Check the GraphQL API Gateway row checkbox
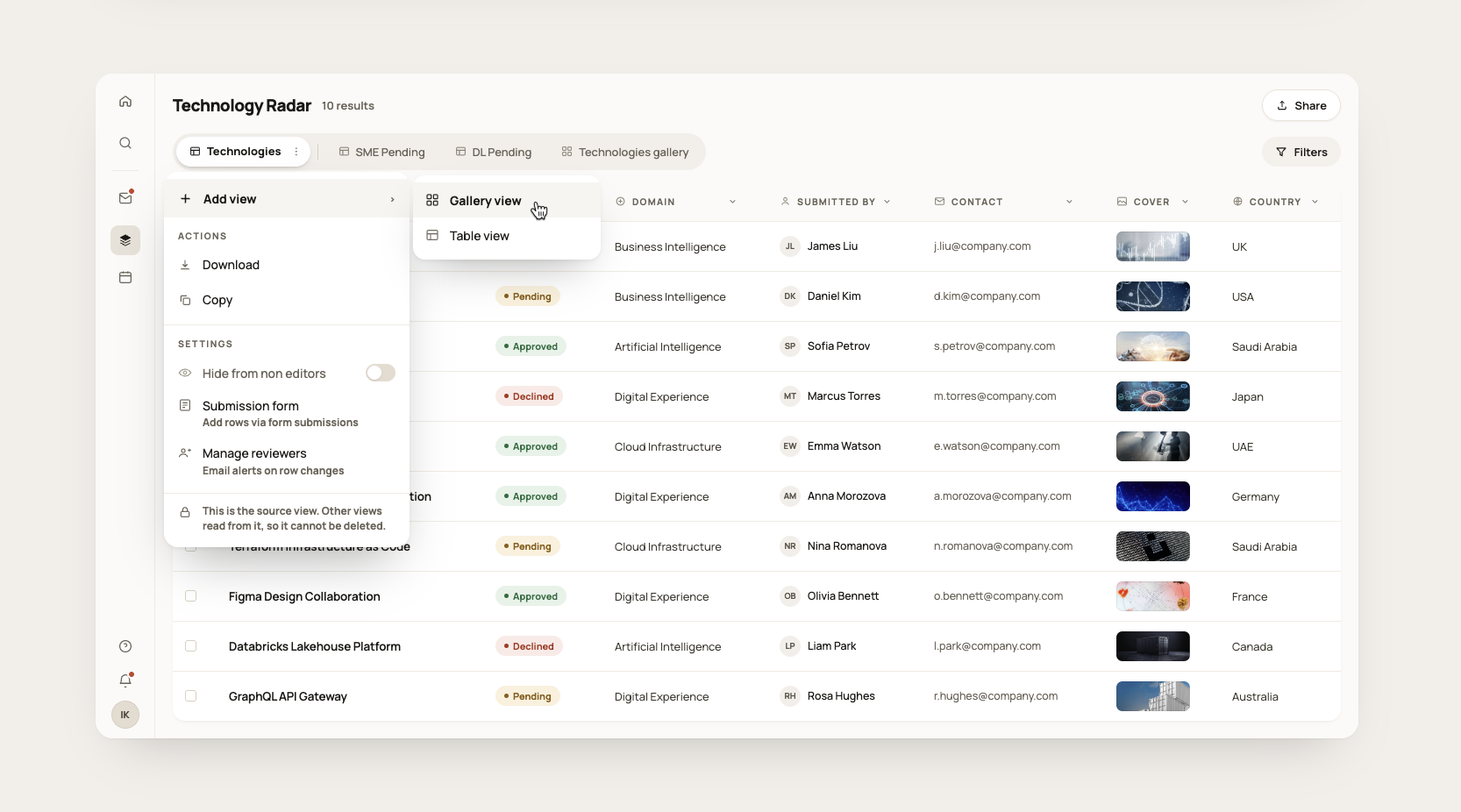 [190, 696]
